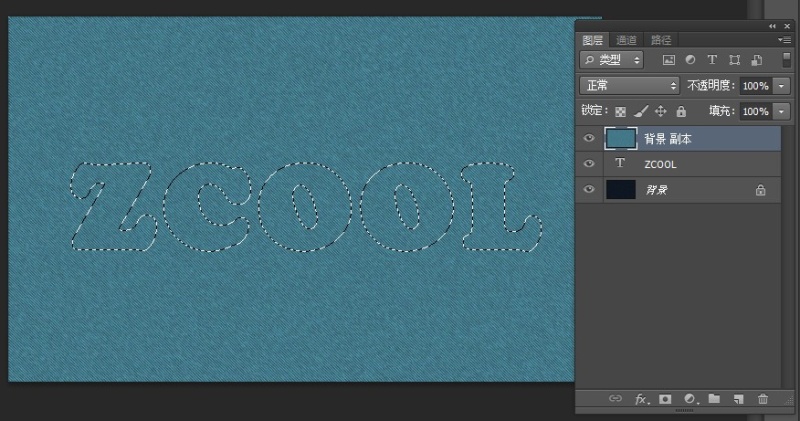Create a new layer group
Image resolution: width=800 pixels, height=421 pixels.
pyautogui.click(x=714, y=399)
